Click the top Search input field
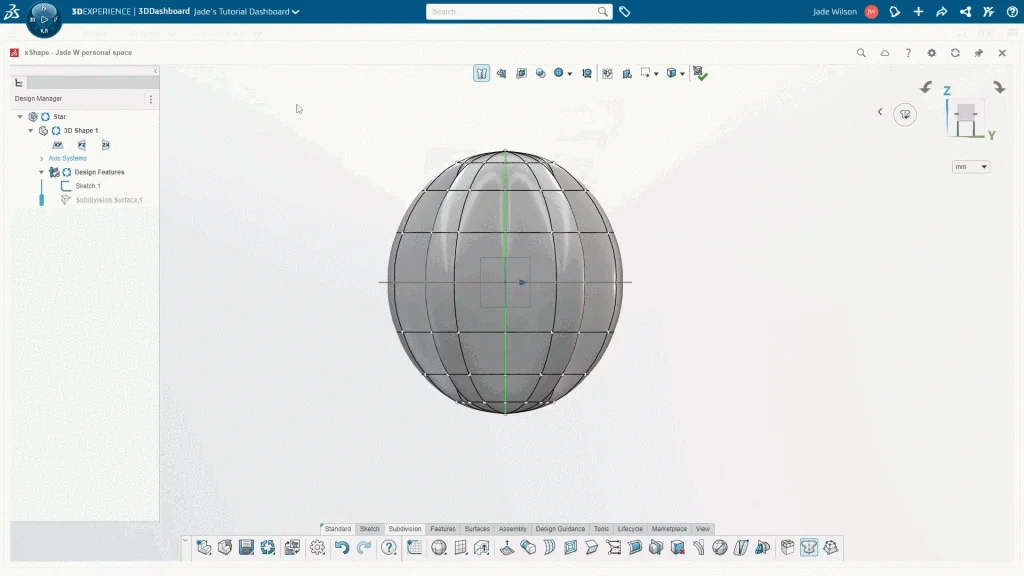The image size is (1024, 576). point(512,12)
